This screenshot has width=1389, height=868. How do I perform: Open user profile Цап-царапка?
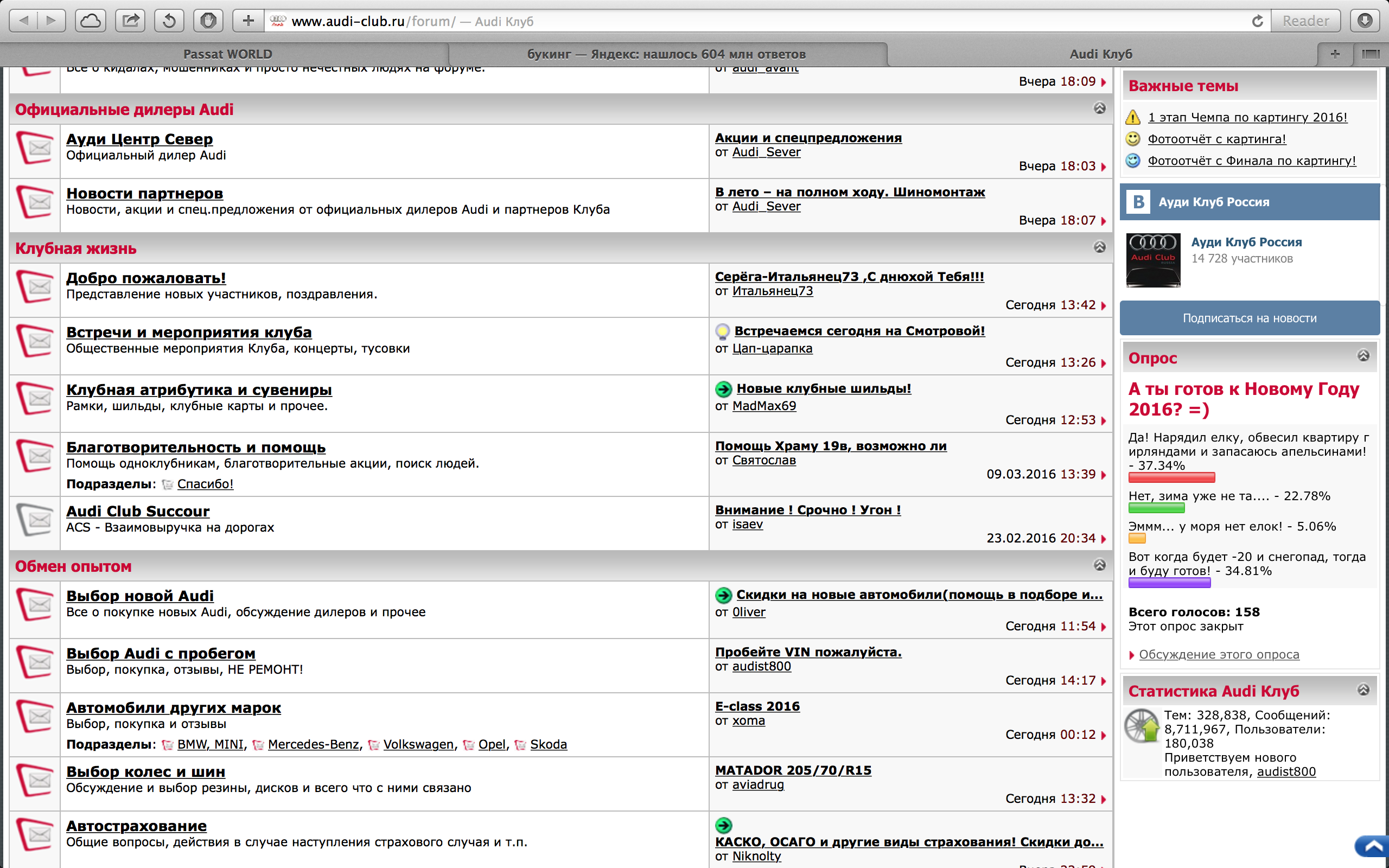[x=772, y=348]
